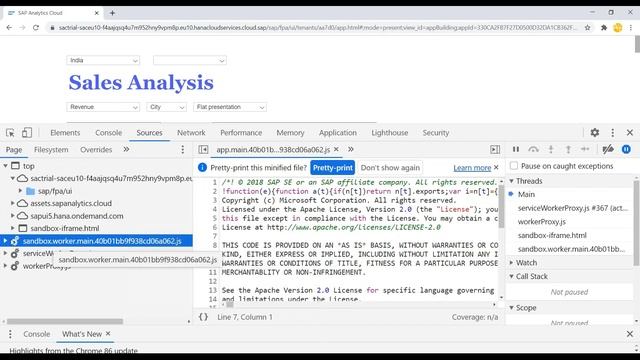Screen dimensions: 640x360
Task: Open the Security tab
Action: pyautogui.click(x=436, y=133)
